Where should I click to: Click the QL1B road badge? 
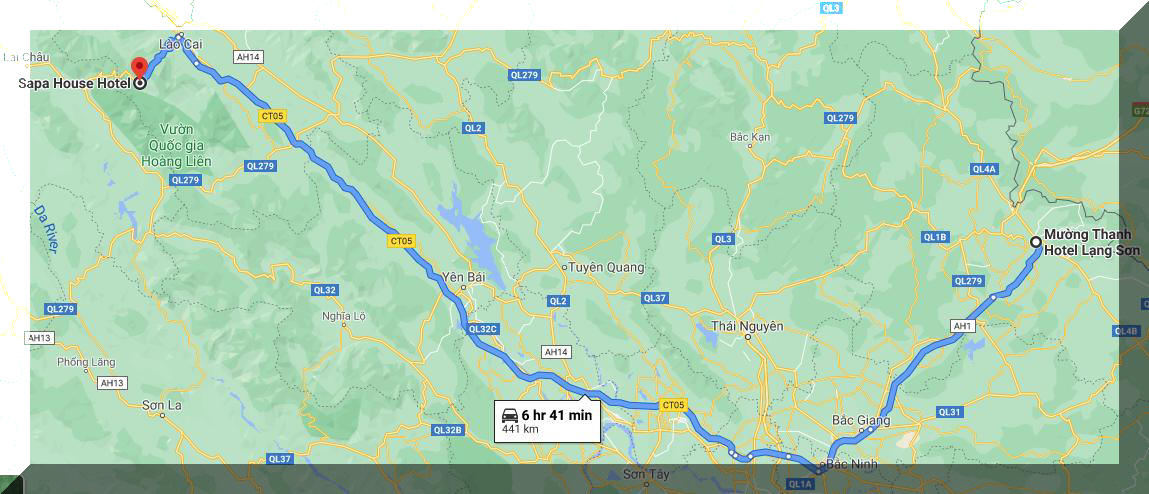(936, 237)
